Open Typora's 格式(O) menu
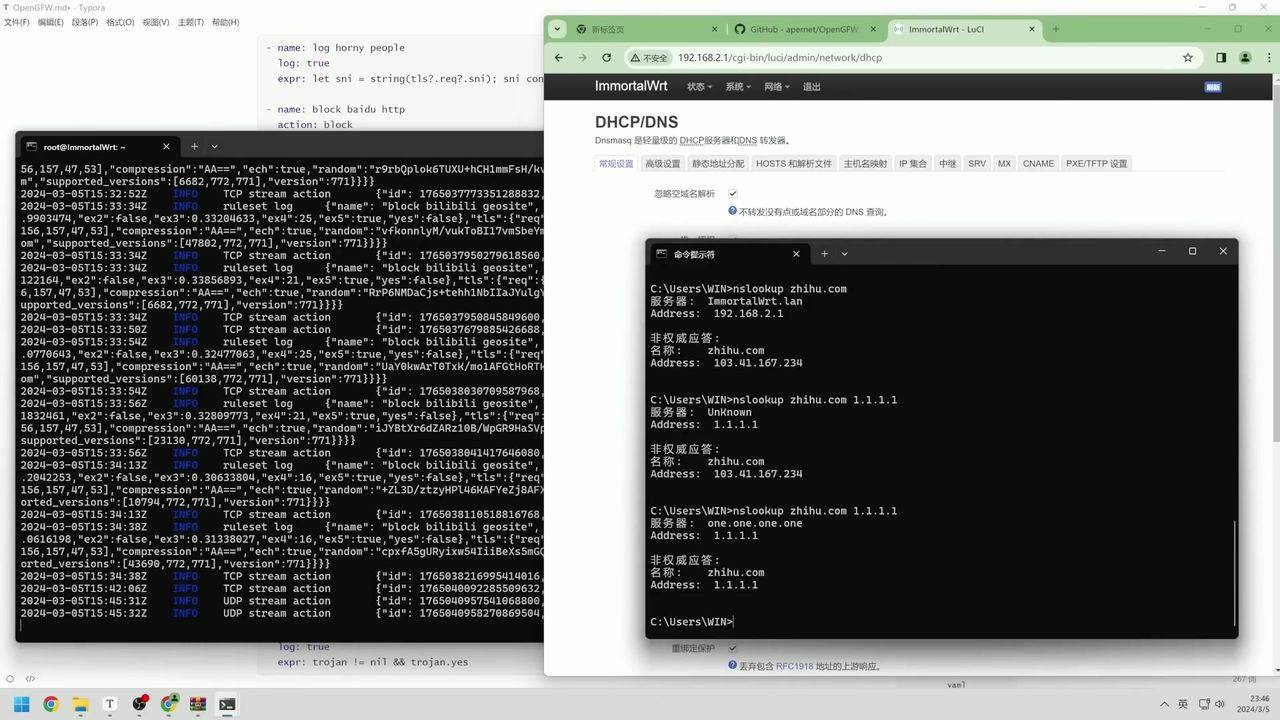This screenshot has width=1280, height=720. click(120, 22)
